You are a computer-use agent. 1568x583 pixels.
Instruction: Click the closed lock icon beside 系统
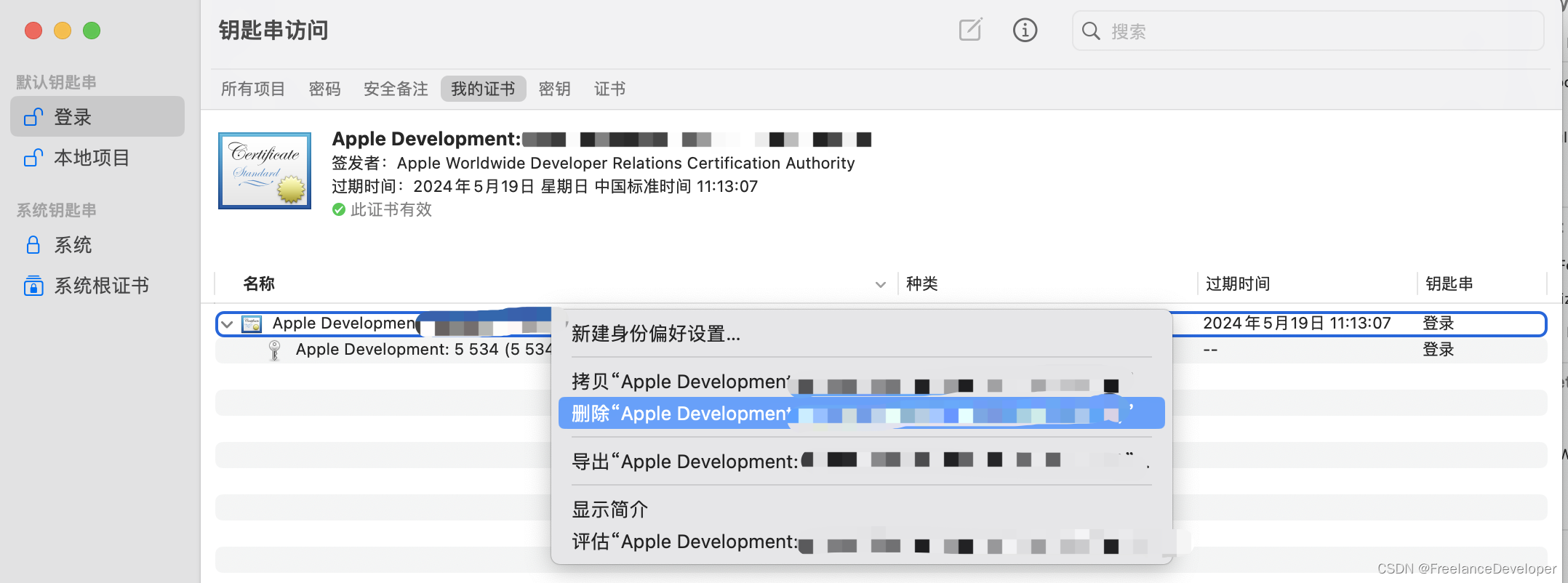pyautogui.click(x=33, y=244)
